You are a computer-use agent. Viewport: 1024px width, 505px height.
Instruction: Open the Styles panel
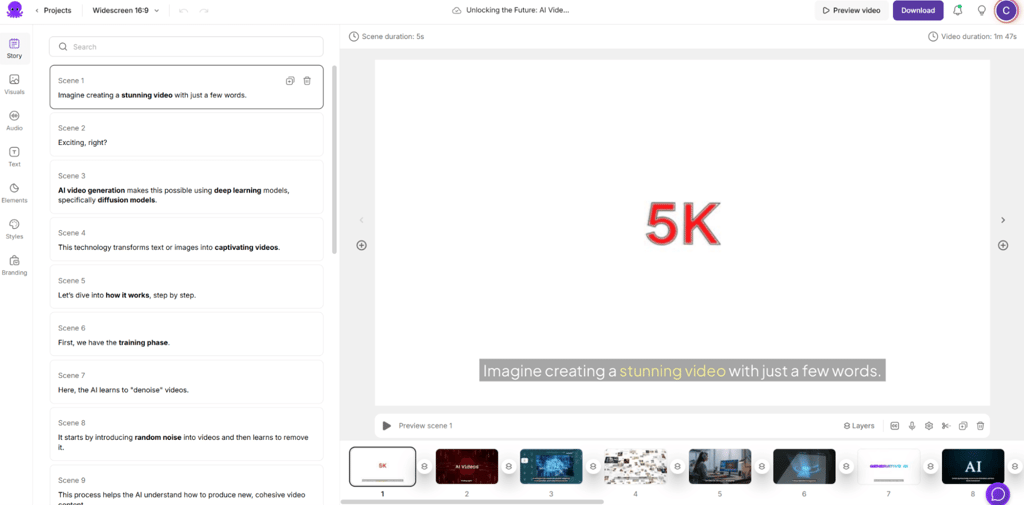[x=14, y=229]
